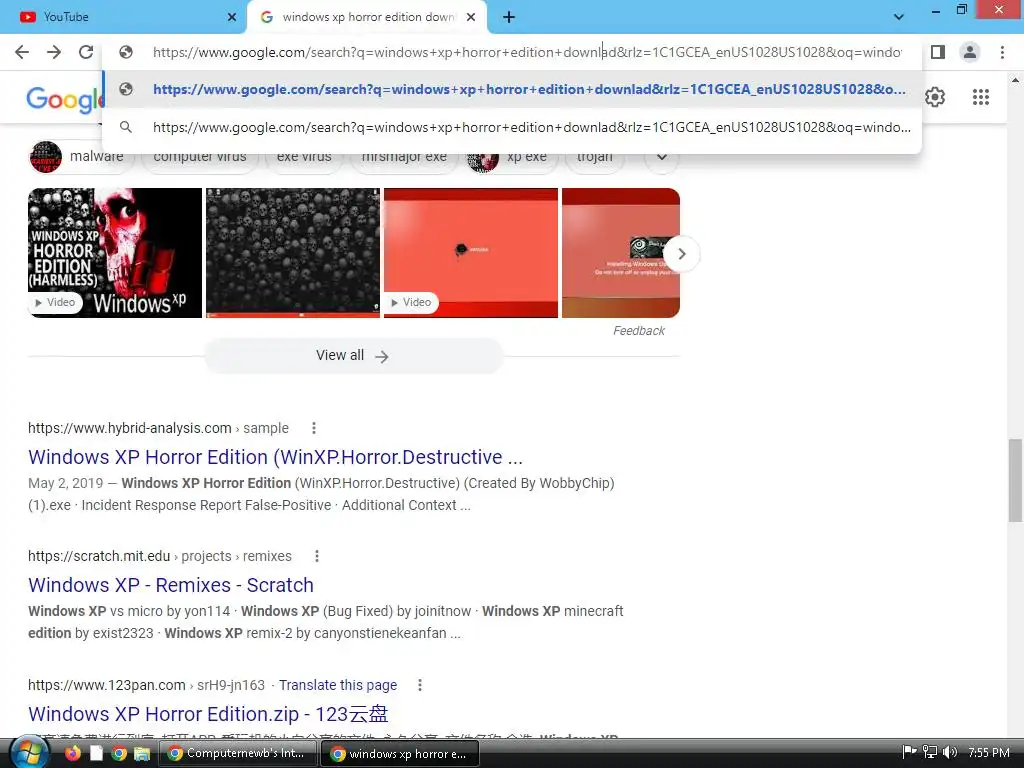The image size is (1024, 768).
Task: Open a new browser tab
Action: pos(509,17)
